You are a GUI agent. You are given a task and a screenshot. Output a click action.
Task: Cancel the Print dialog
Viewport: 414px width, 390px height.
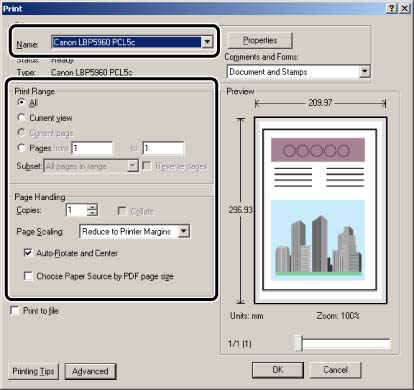(x=336, y=370)
